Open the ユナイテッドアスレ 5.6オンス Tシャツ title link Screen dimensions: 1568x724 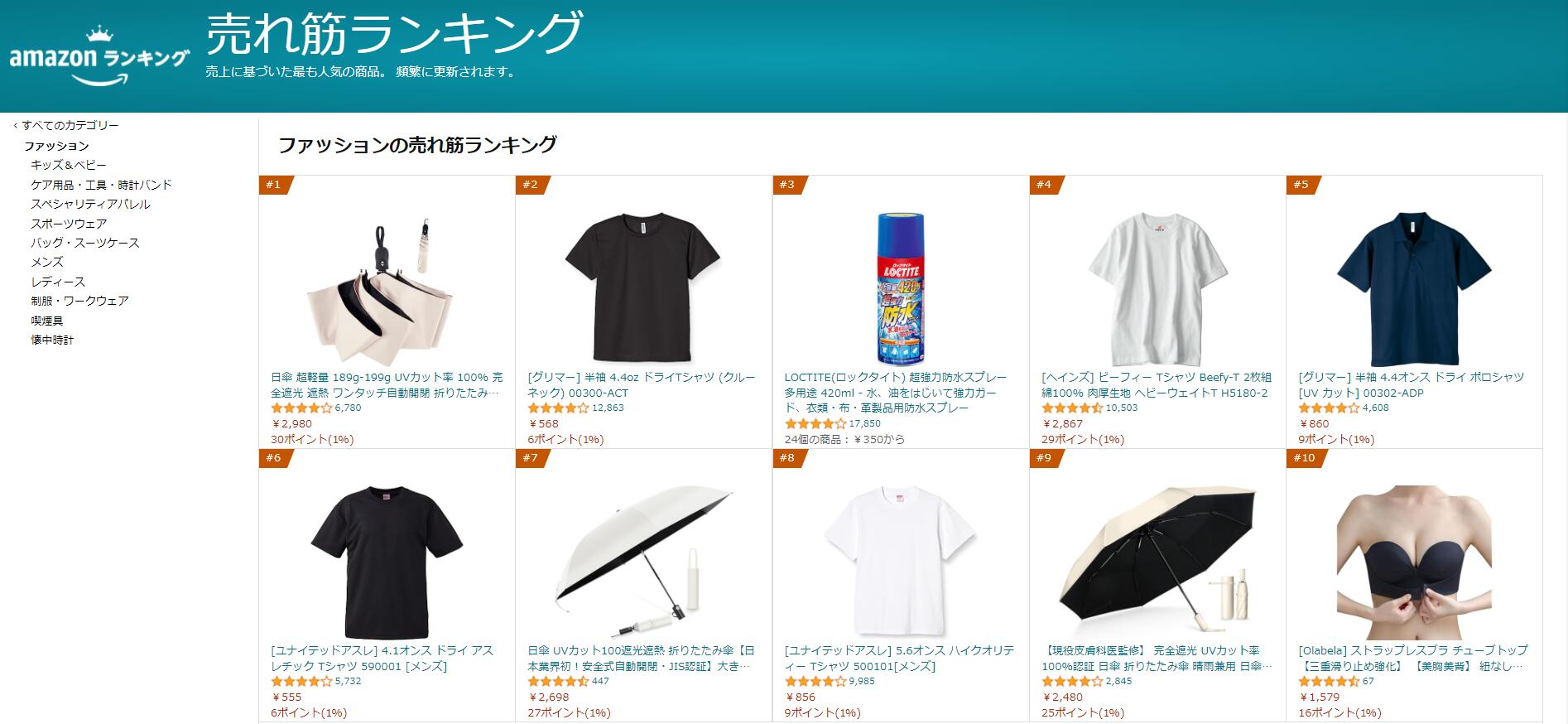pos(898,659)
